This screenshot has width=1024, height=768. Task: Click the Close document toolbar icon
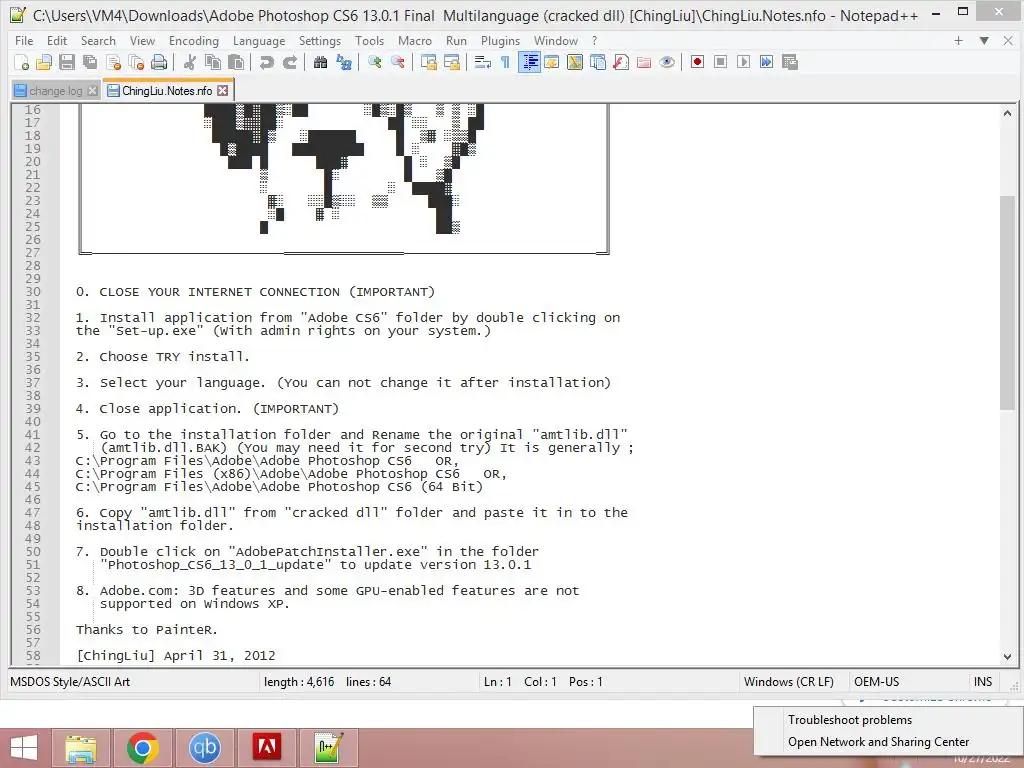tap(113, 62)
